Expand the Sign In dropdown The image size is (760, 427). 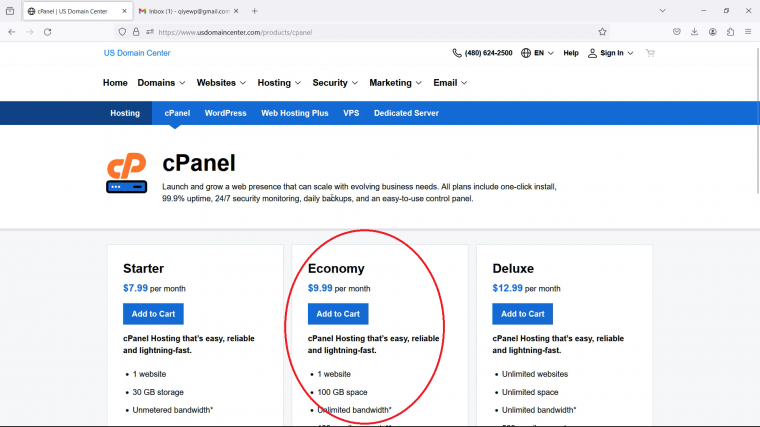(611, 53)
